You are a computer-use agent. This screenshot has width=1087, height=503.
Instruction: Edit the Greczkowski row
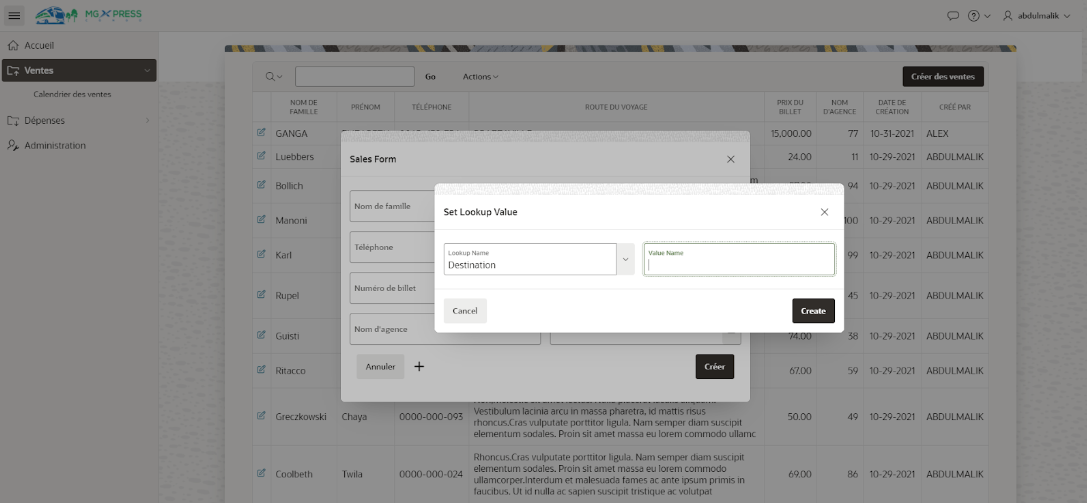[261, 416]
